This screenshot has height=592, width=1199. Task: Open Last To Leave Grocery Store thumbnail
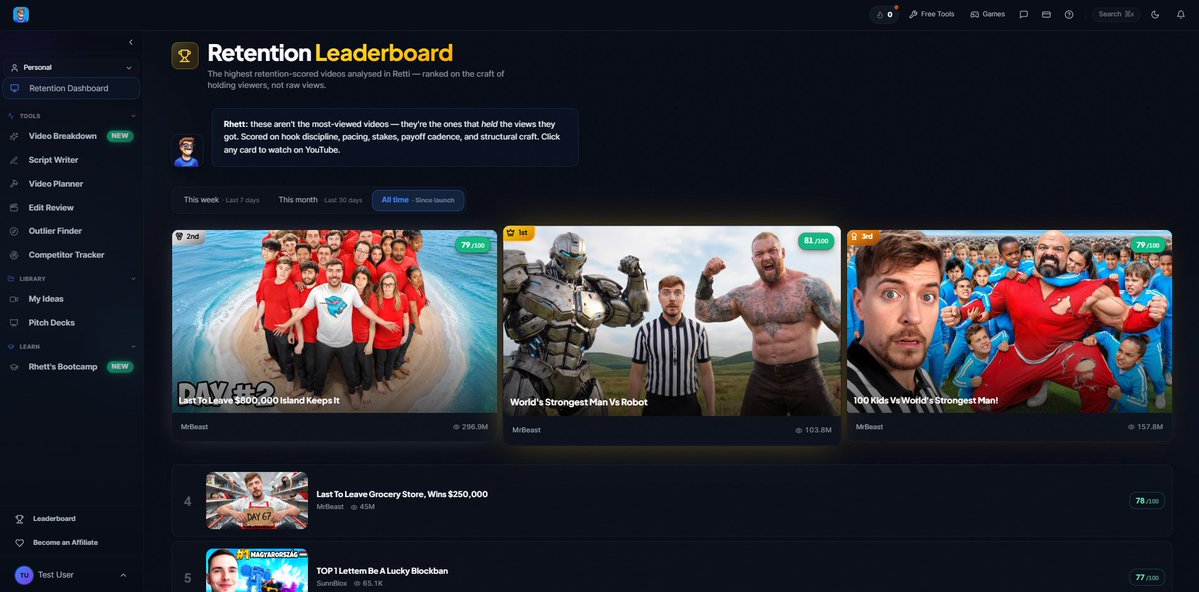point(257,500)
